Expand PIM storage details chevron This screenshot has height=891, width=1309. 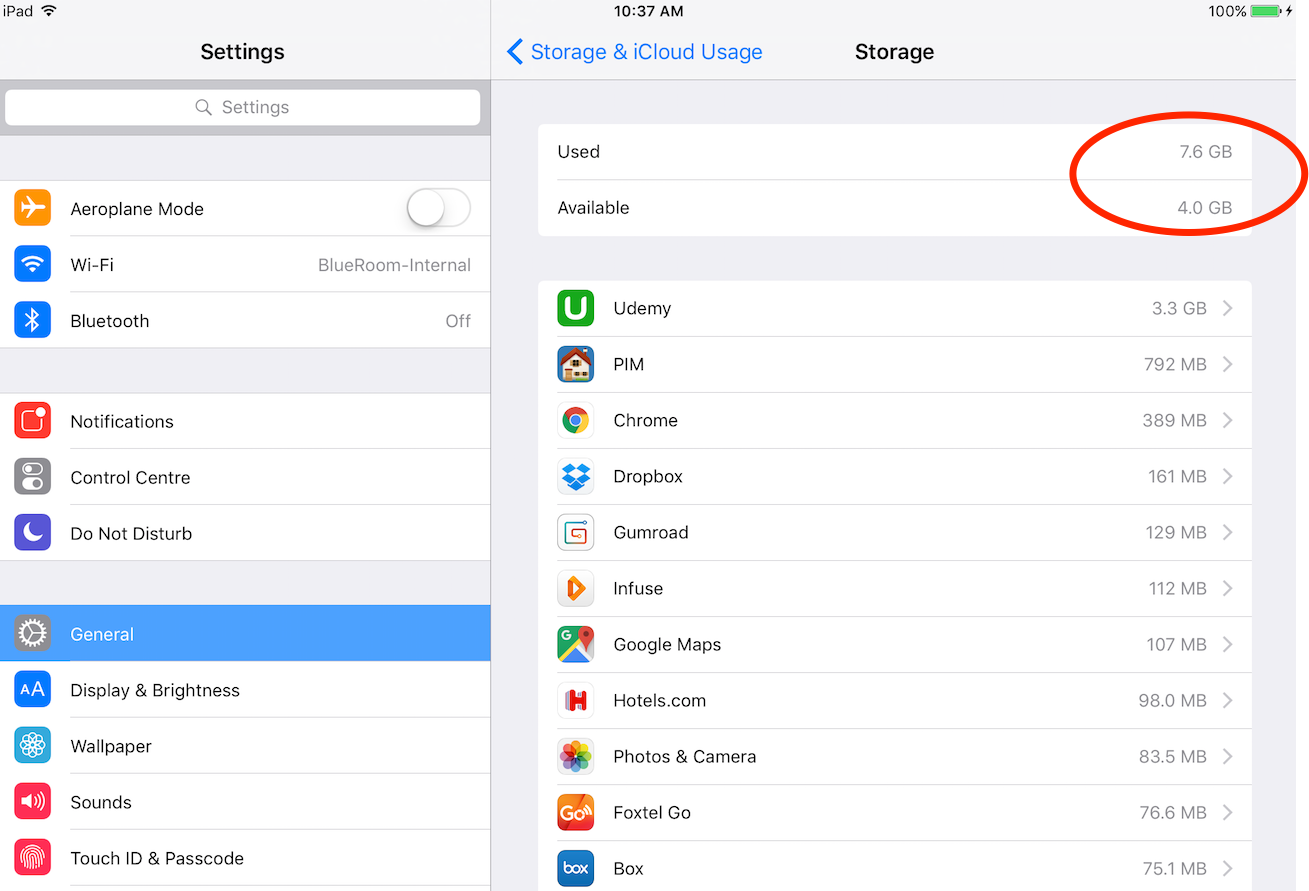1227,364
